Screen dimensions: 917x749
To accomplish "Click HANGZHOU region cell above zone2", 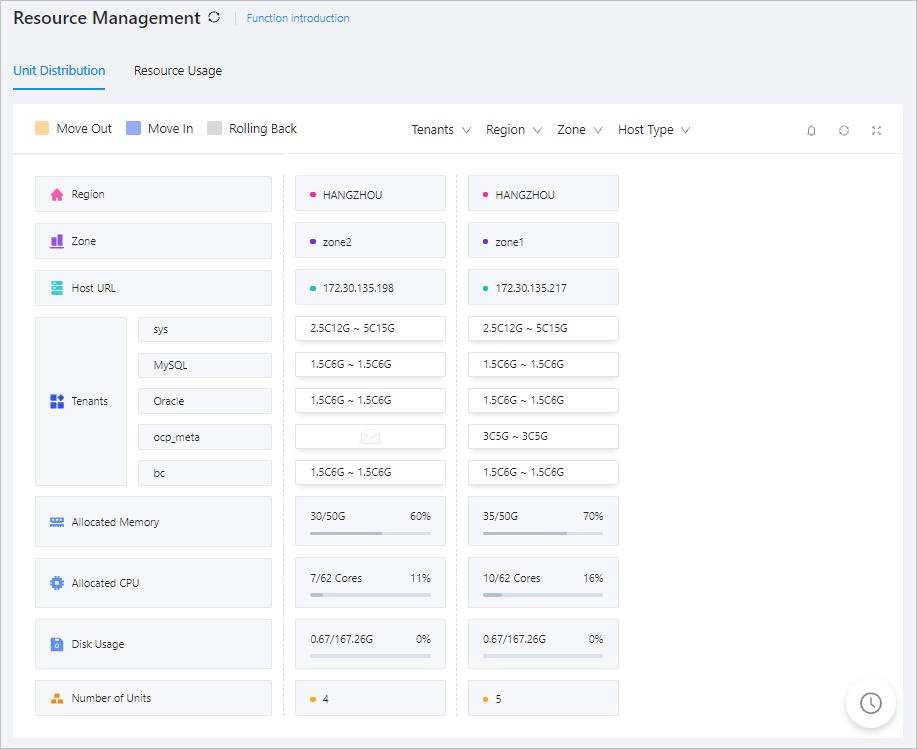I will click(370, 194).
